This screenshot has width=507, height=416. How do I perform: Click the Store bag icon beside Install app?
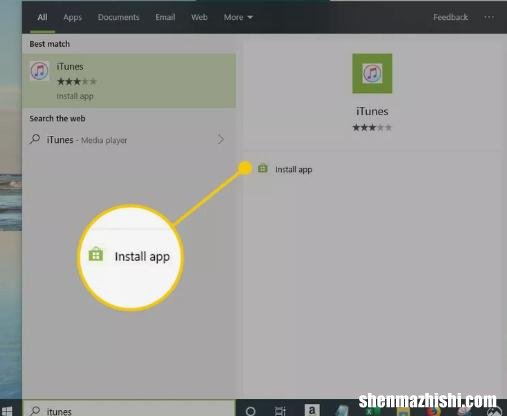(263, 168)
